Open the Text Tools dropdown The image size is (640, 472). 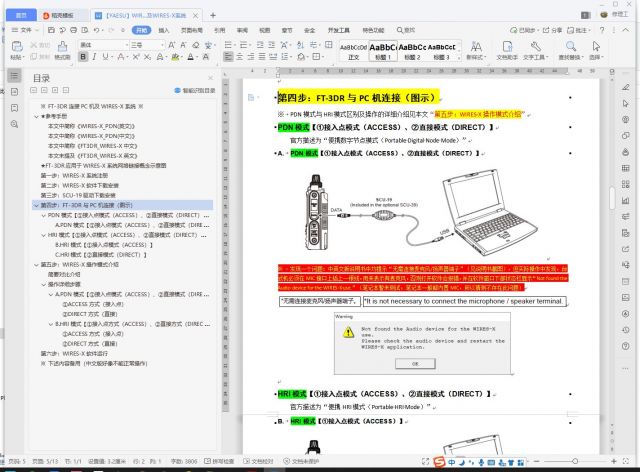(536, 51)
